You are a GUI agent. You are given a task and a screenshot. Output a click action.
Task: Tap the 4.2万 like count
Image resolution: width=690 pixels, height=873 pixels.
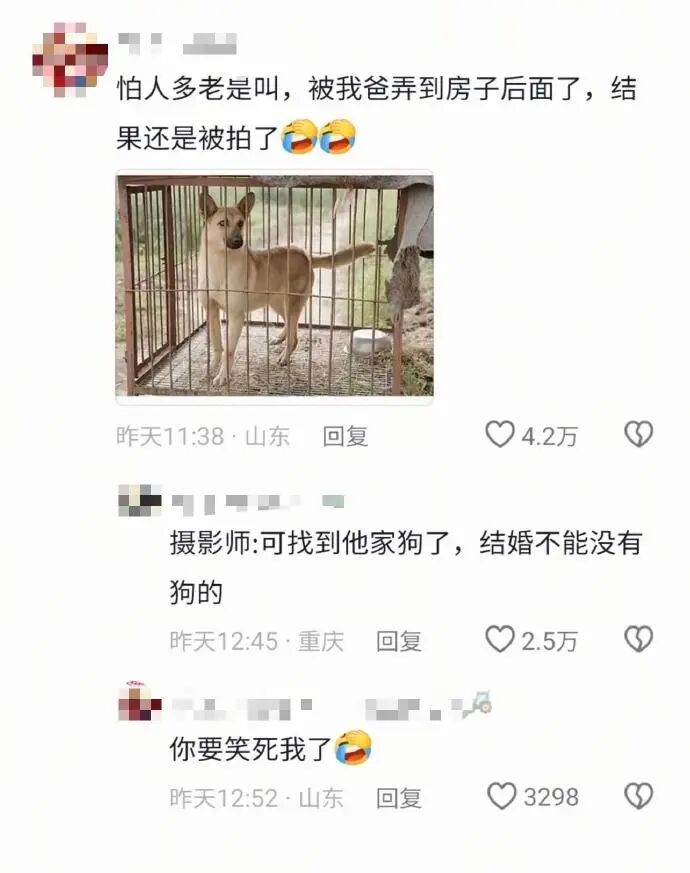[x=549, y=436]
